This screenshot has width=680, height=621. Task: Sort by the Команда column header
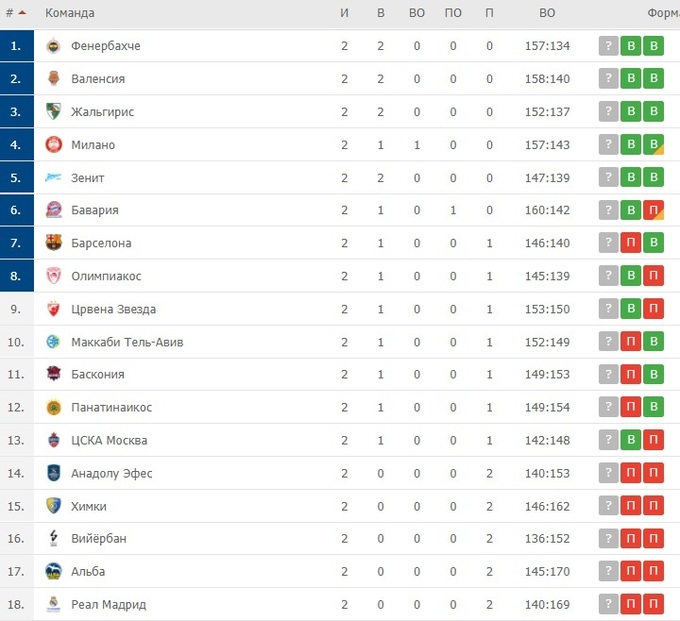click(x=70, y=13)
